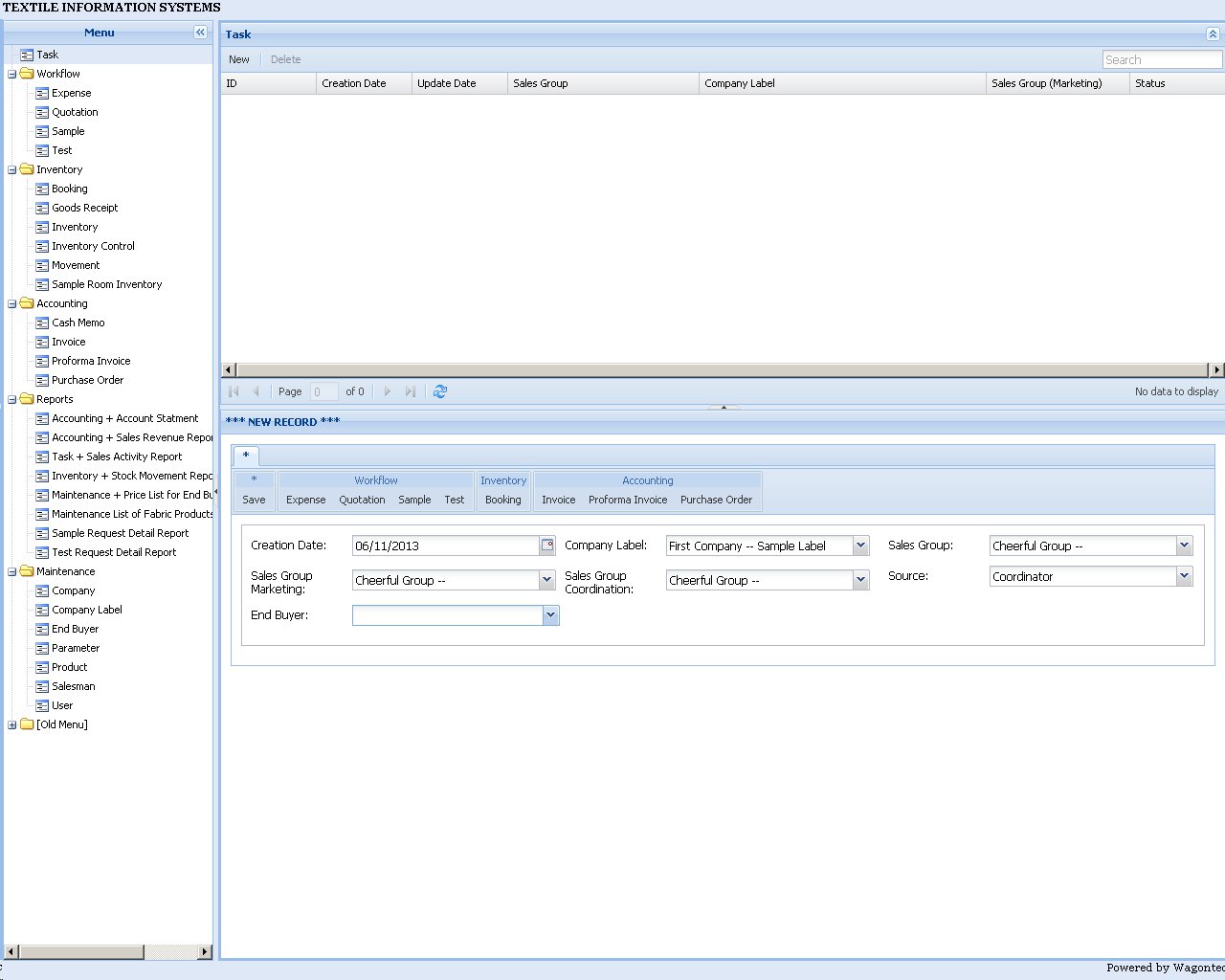Click Expense in the Workflow toolbar group
Screen dimensions: 1225x980
(306, 500)
